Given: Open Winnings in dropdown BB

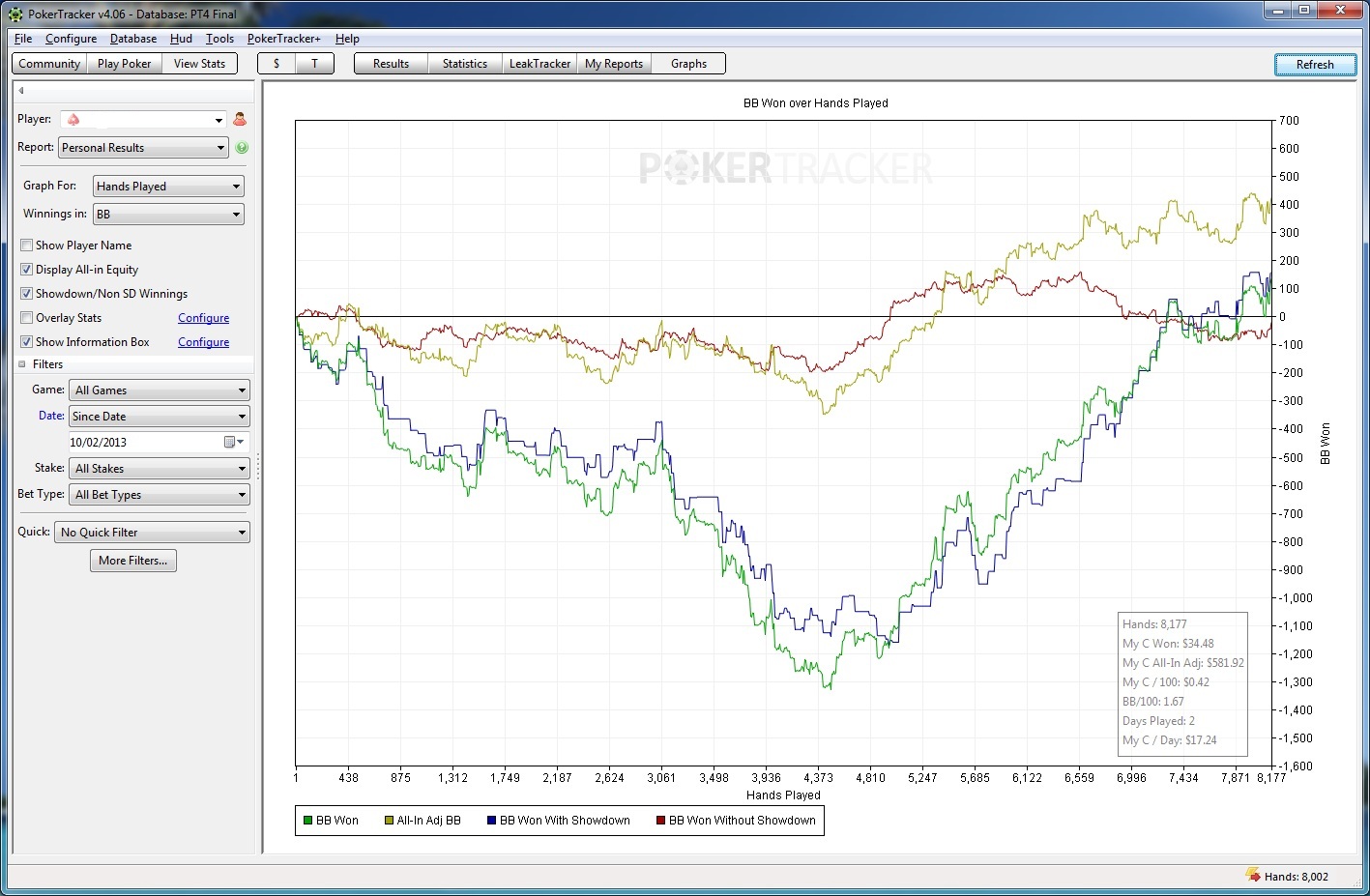Looking at the screenshot, I should pos(168,215).
